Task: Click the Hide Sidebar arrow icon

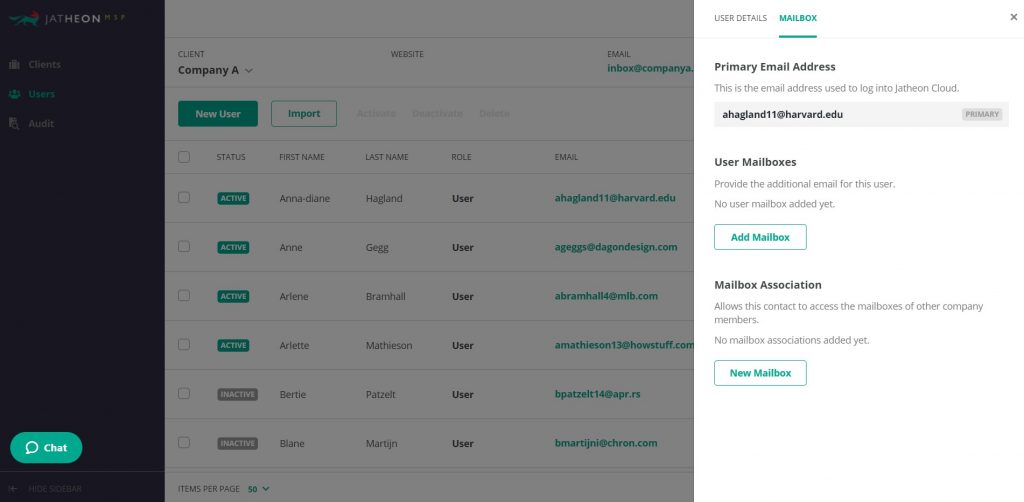Action: point(12,488)
